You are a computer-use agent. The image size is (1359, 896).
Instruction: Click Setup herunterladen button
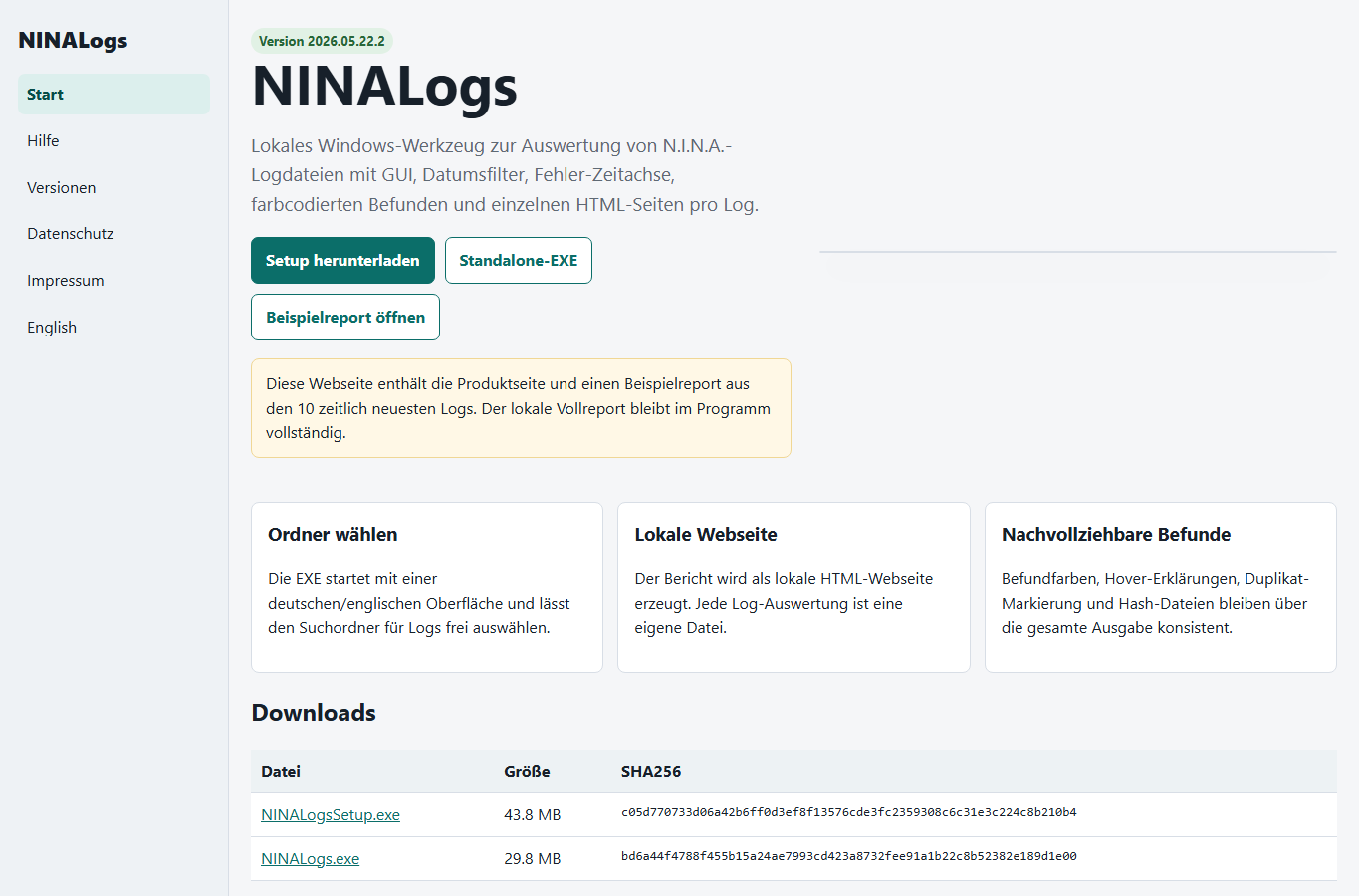[342, 260]
